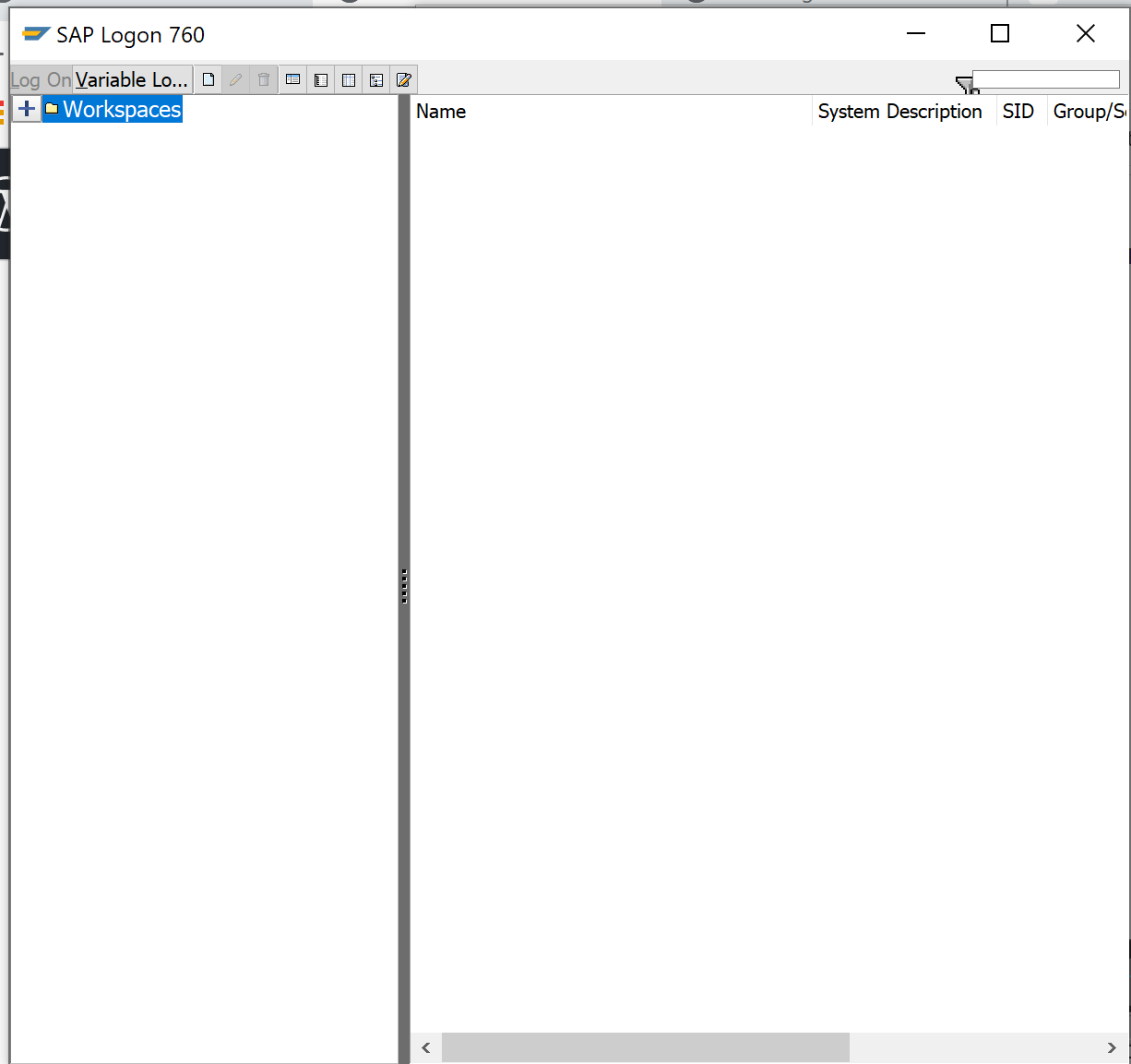Click the Edit pencil icon in toolbar
This screenshot has width=1131, height=1064.
point(236,80)
